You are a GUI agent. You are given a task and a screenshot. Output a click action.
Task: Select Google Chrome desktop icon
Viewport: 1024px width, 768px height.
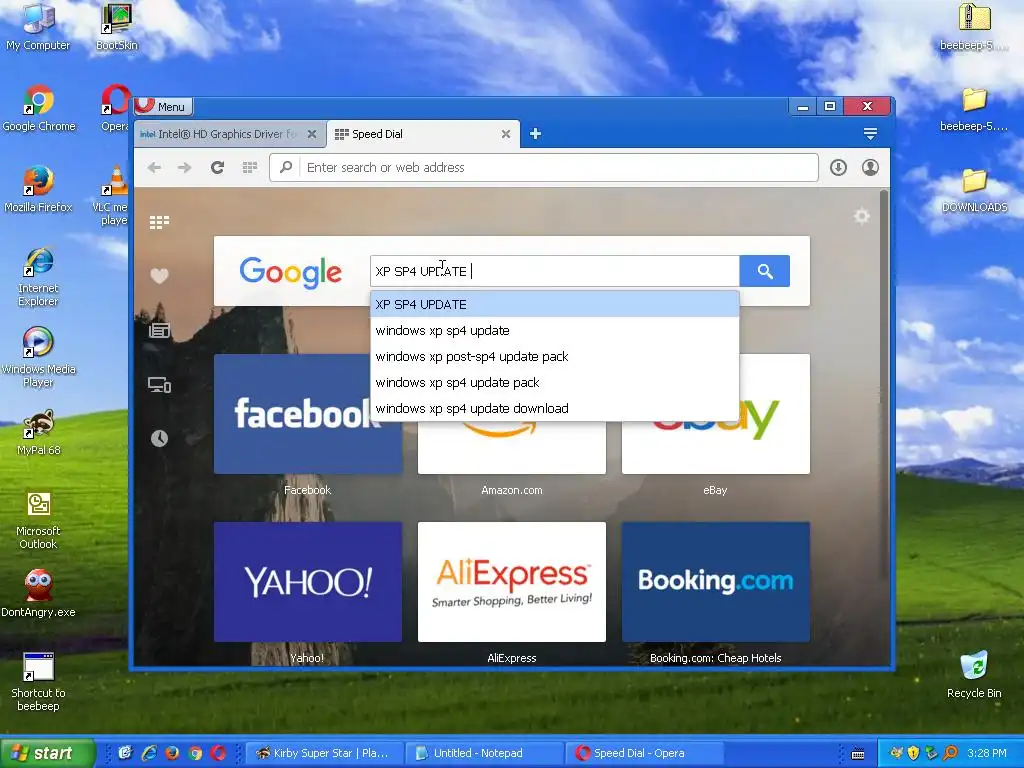(x=39, y=109)
